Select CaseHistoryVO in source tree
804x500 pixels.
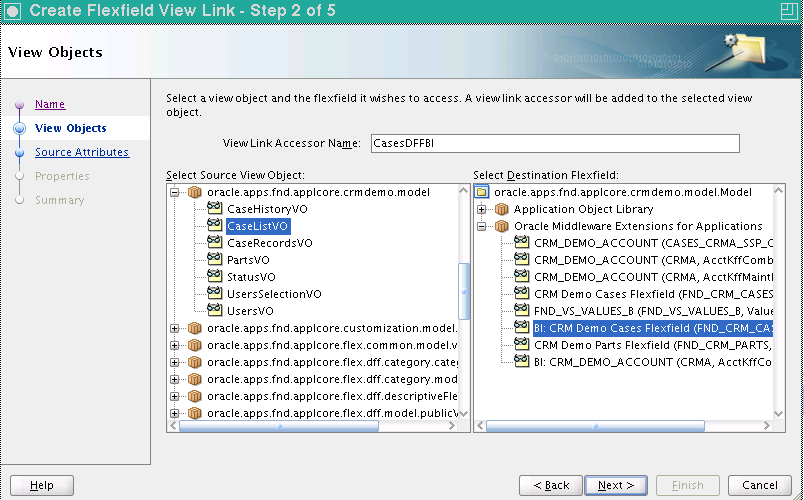tap(267, 209)
